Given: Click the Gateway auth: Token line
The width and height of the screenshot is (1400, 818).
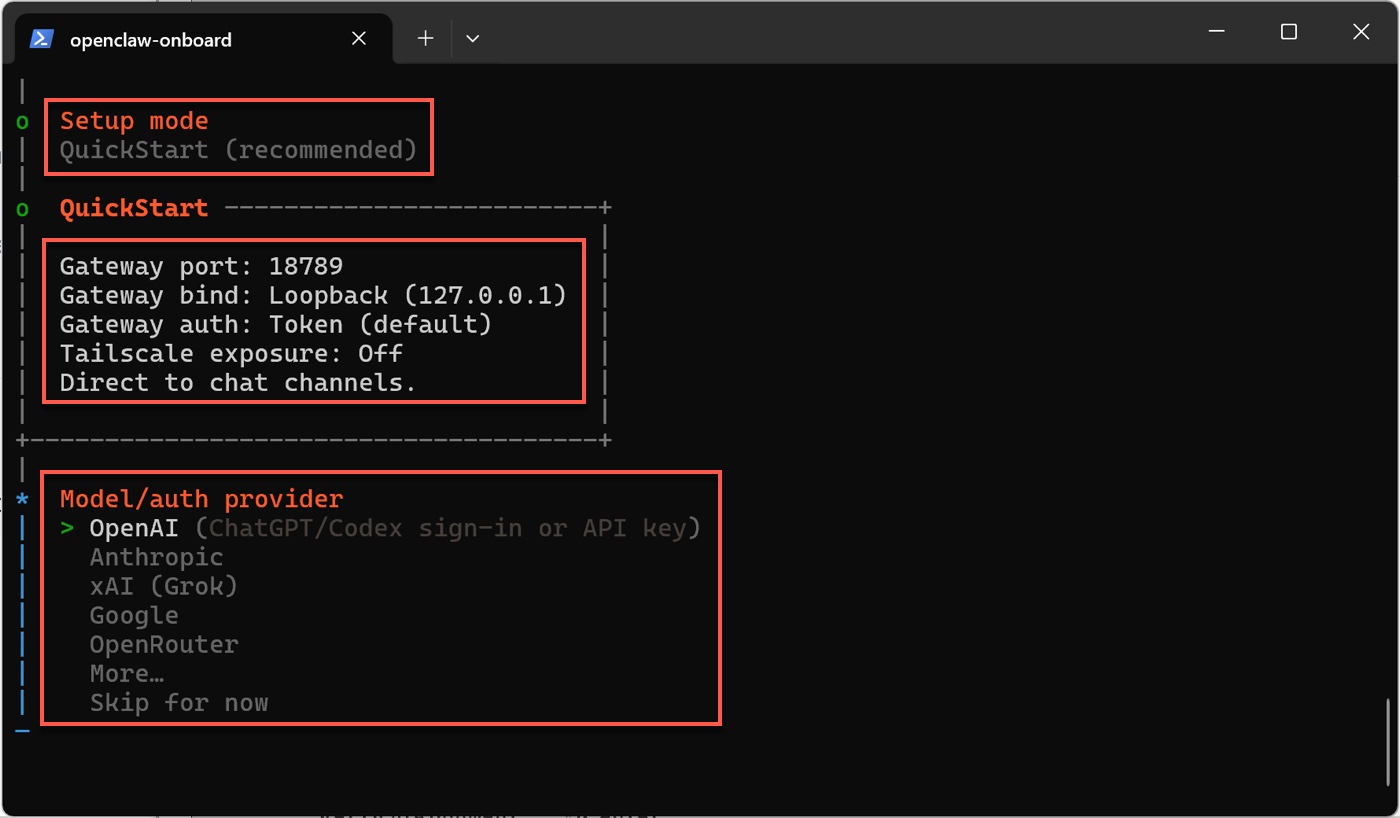Looking at the screenshot, I should (276, 324).
